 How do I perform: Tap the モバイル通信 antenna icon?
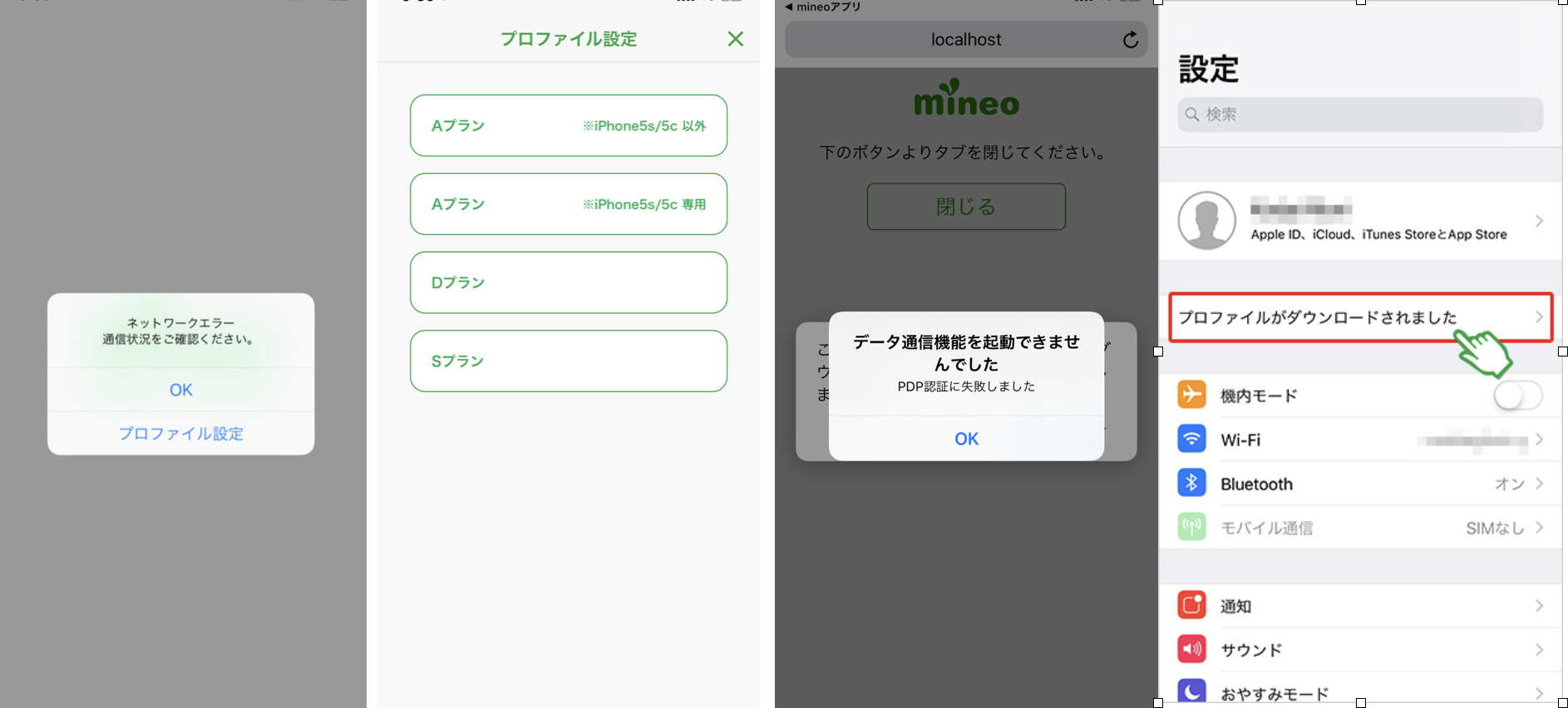tap(1191, 527)
